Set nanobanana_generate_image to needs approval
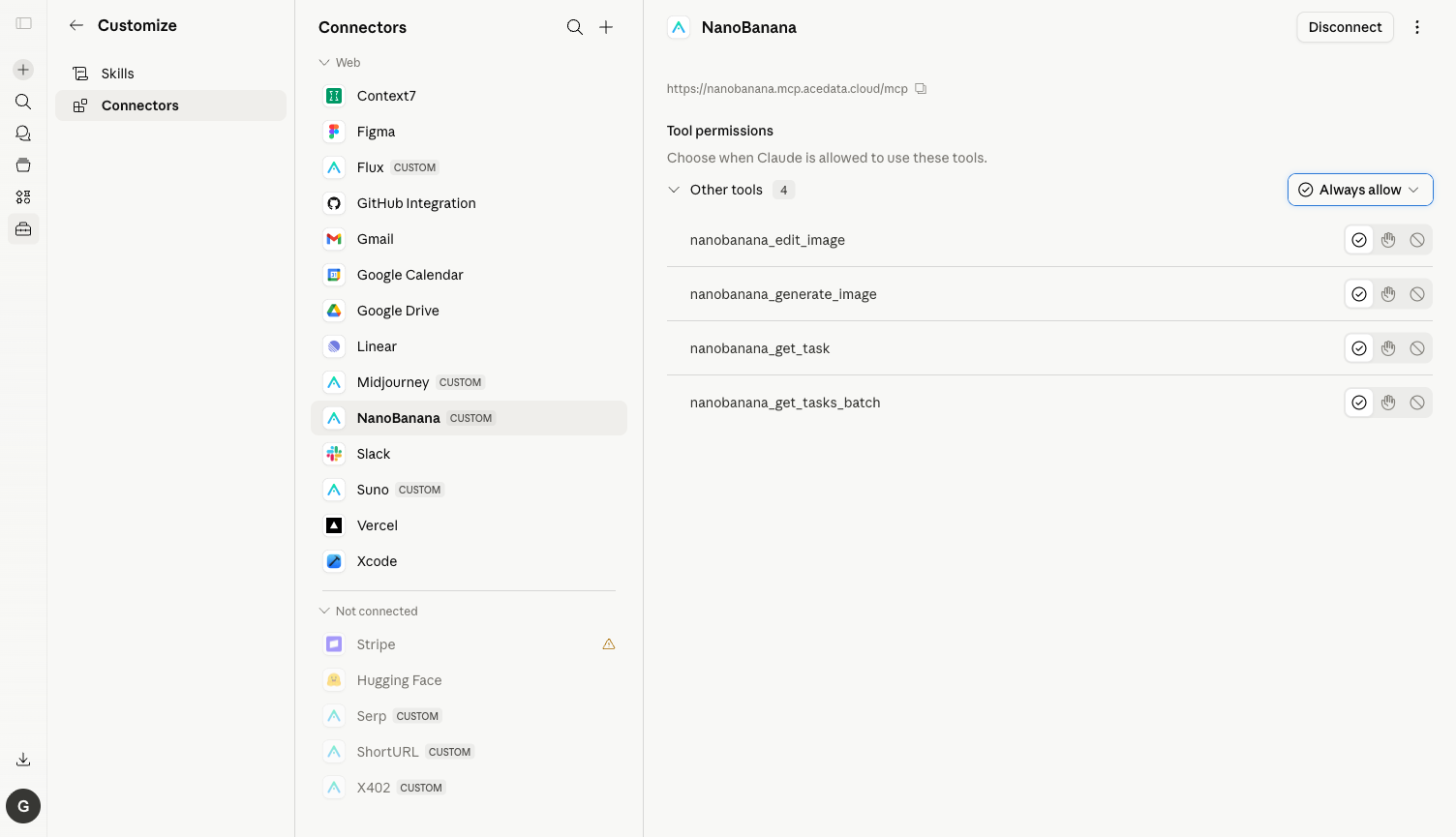Image resolution: width=1456 pixels, height=837 pixels. (1388, 294)
